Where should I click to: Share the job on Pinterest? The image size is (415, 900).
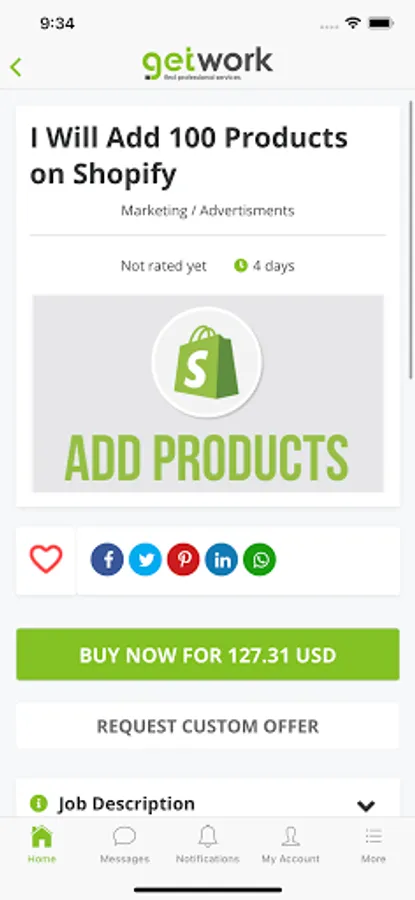click(x=183, y=560)
